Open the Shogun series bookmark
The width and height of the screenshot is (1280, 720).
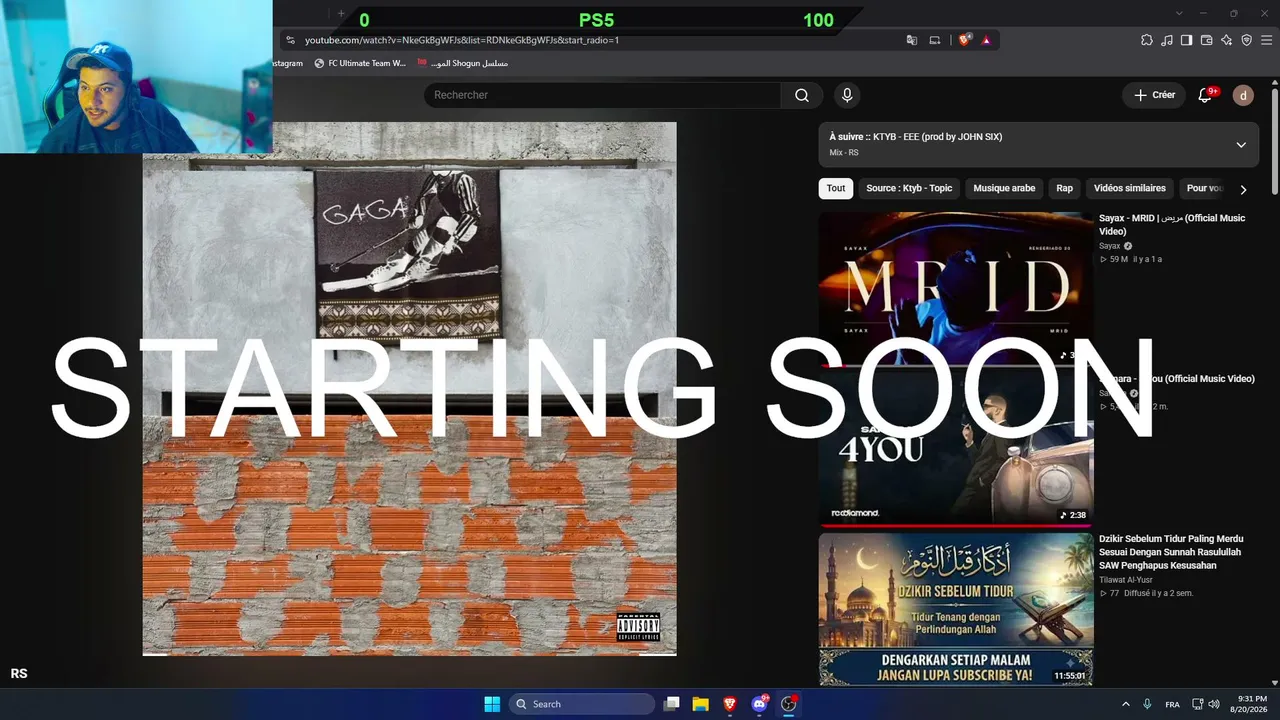463,63
